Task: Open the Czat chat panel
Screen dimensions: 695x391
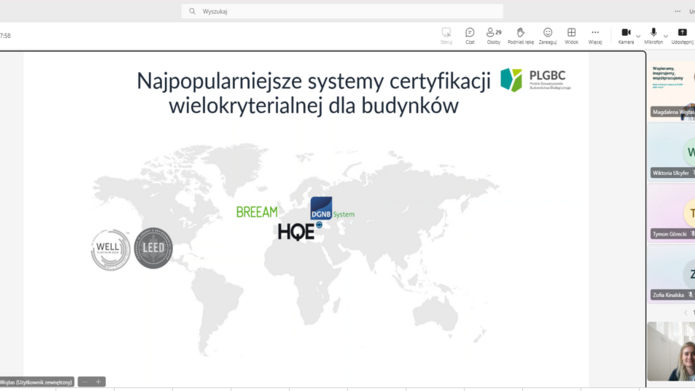Action: tap(470, 36)
